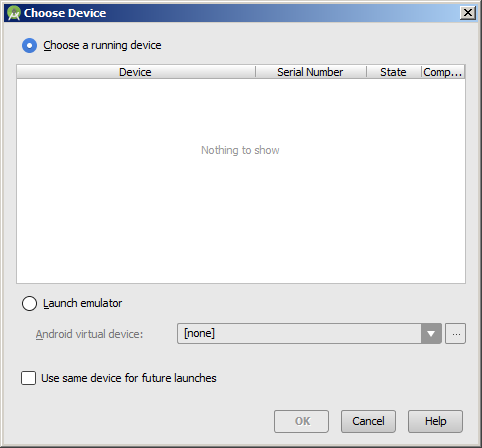Sort by the Device column header

click(x=136, y=72)
